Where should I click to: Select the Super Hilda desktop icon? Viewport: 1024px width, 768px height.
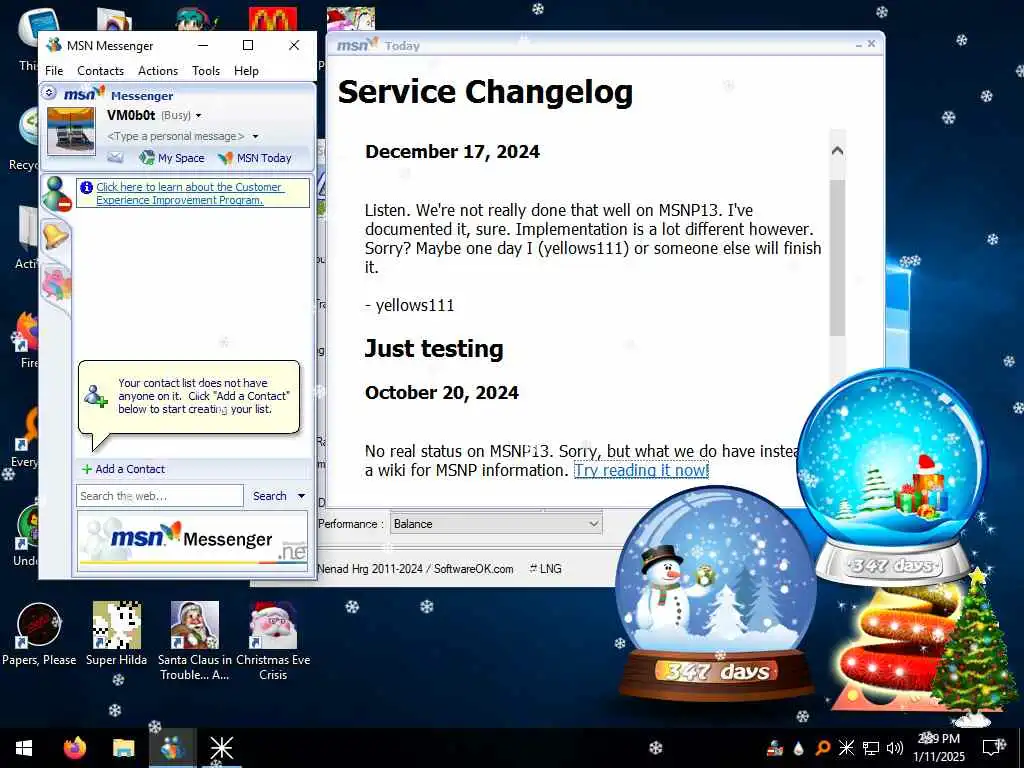(116, 635)
